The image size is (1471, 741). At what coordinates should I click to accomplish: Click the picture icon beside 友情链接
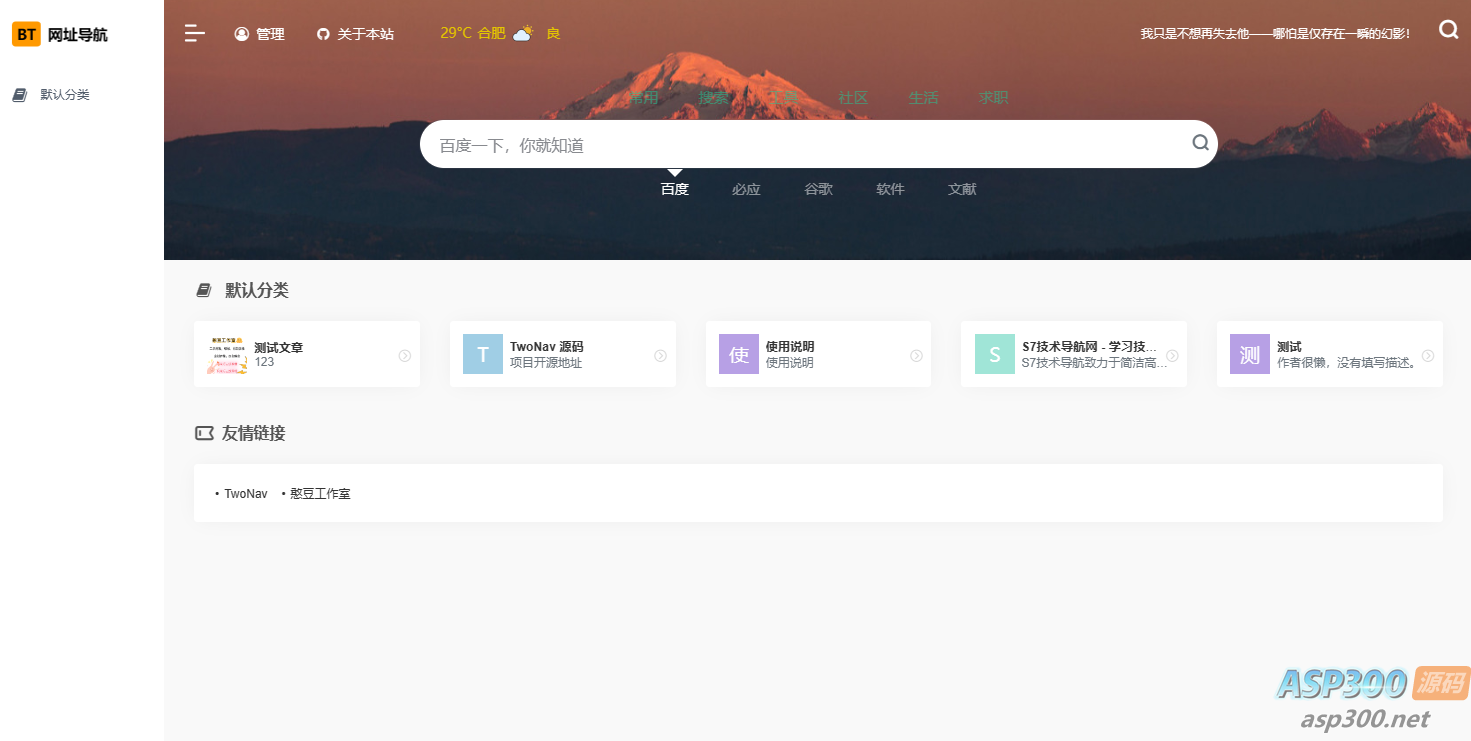point(203,433)
